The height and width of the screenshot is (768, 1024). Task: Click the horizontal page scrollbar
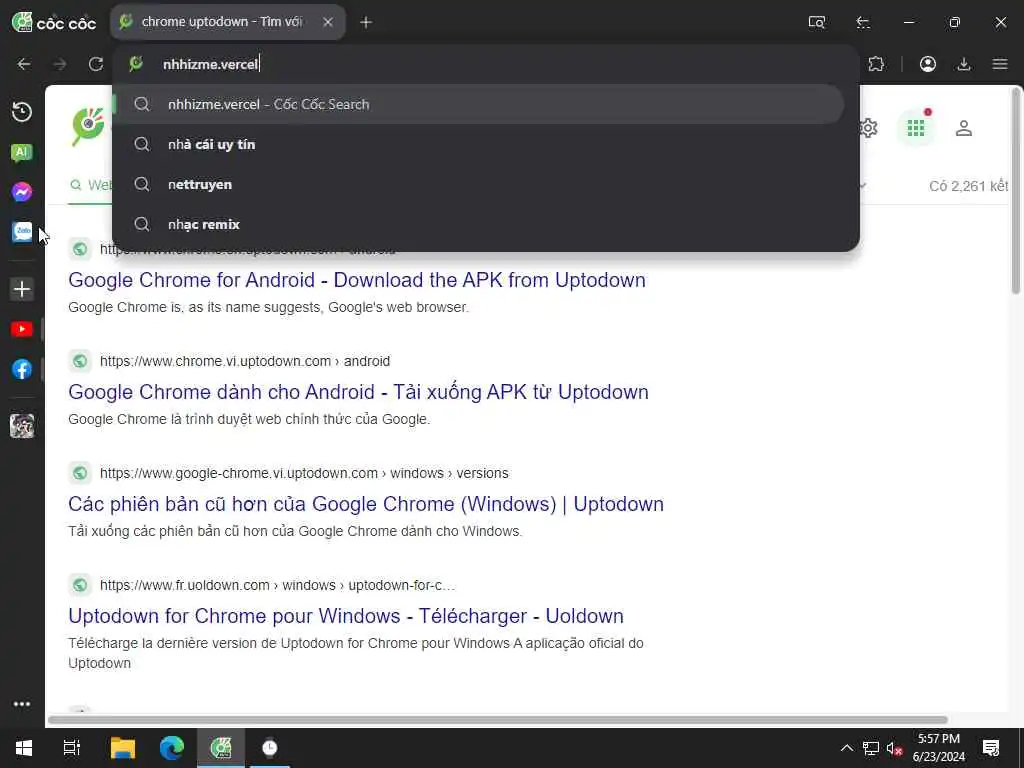[498, 720]
